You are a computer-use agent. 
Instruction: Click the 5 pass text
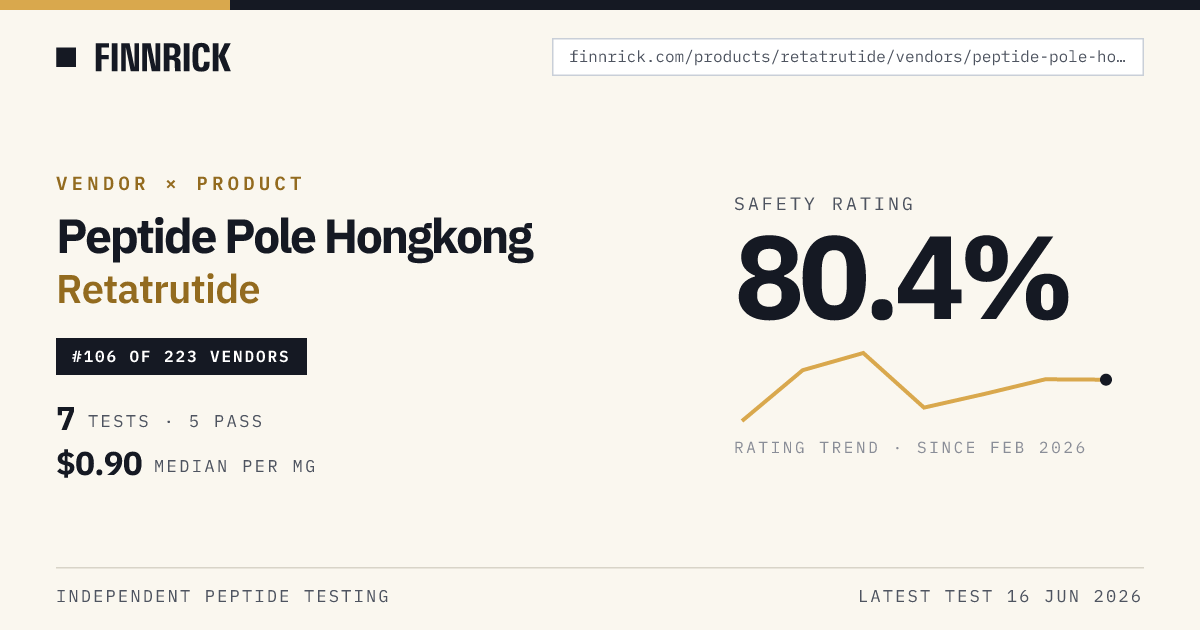pyautogui.click(x=226, y=422)
